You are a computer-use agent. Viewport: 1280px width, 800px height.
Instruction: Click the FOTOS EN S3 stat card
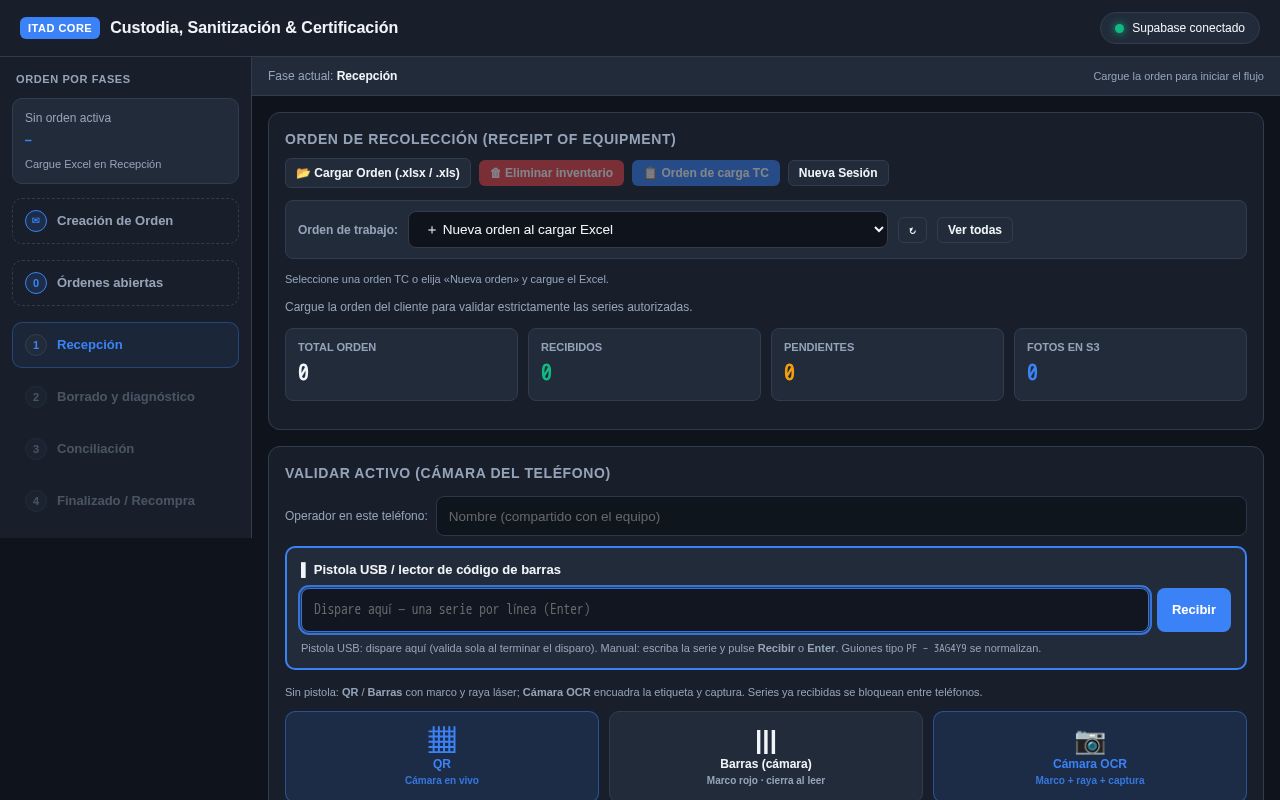tap(1130, 365)
